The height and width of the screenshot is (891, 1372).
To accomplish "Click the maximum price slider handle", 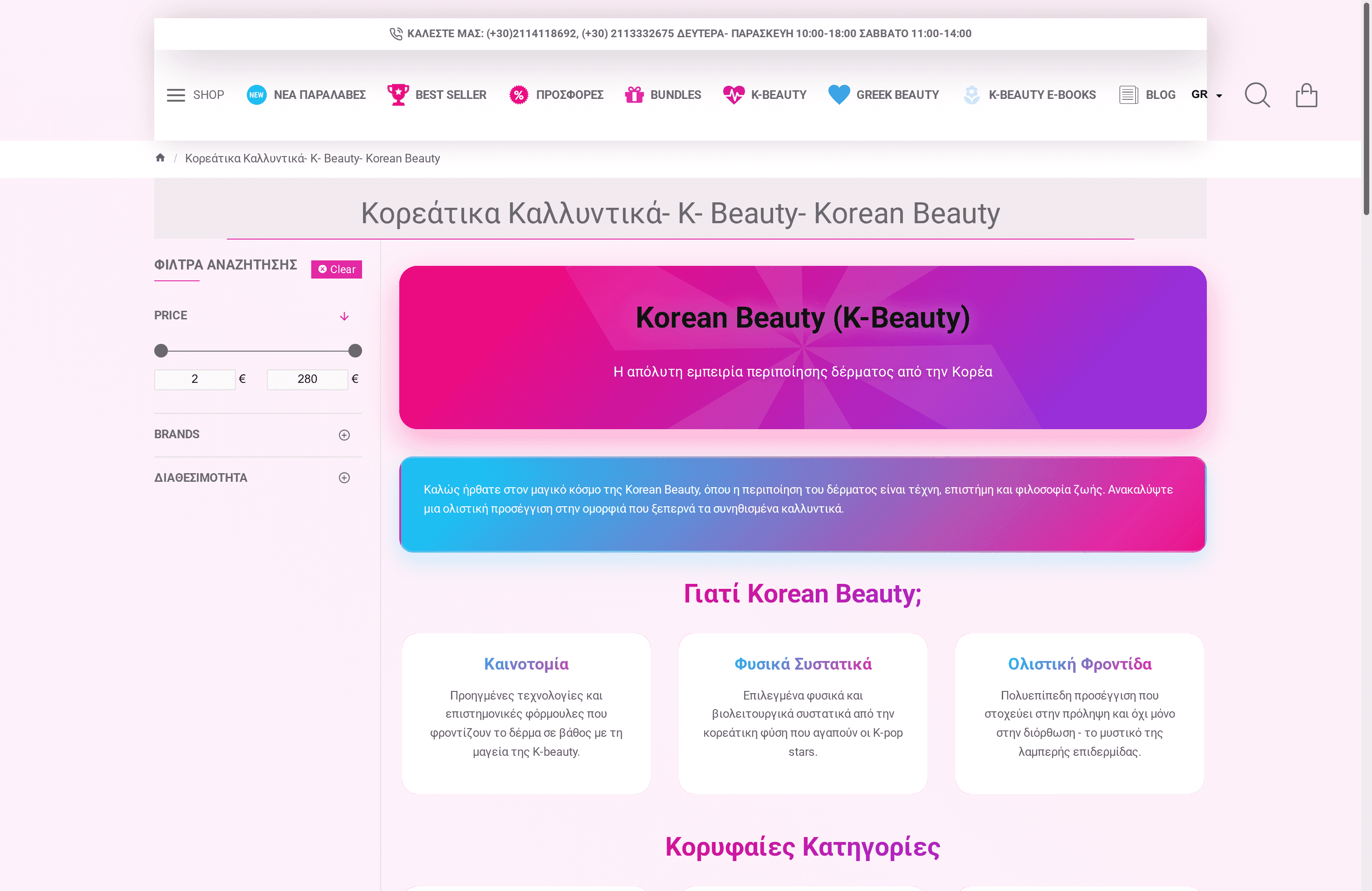I will pos(355,350).
